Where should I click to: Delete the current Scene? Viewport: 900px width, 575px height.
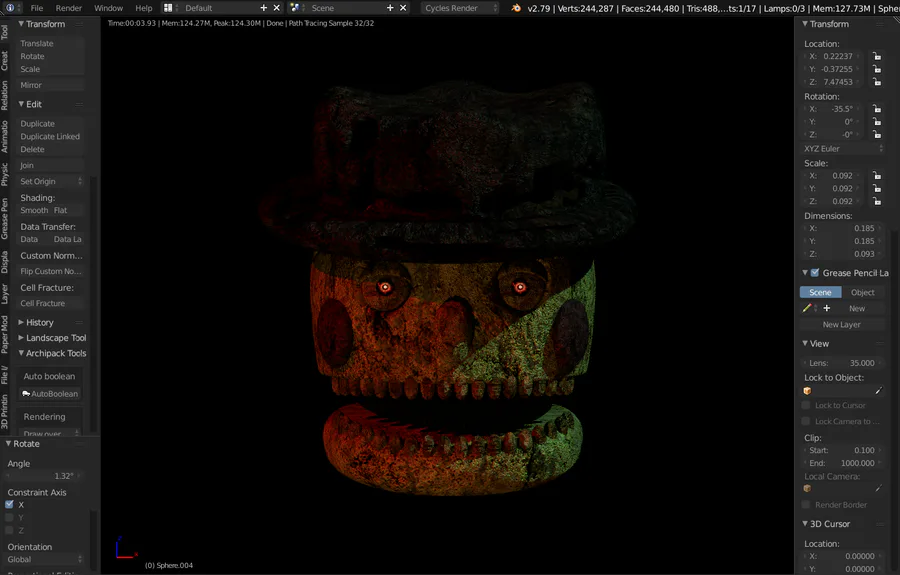(403, 8)
